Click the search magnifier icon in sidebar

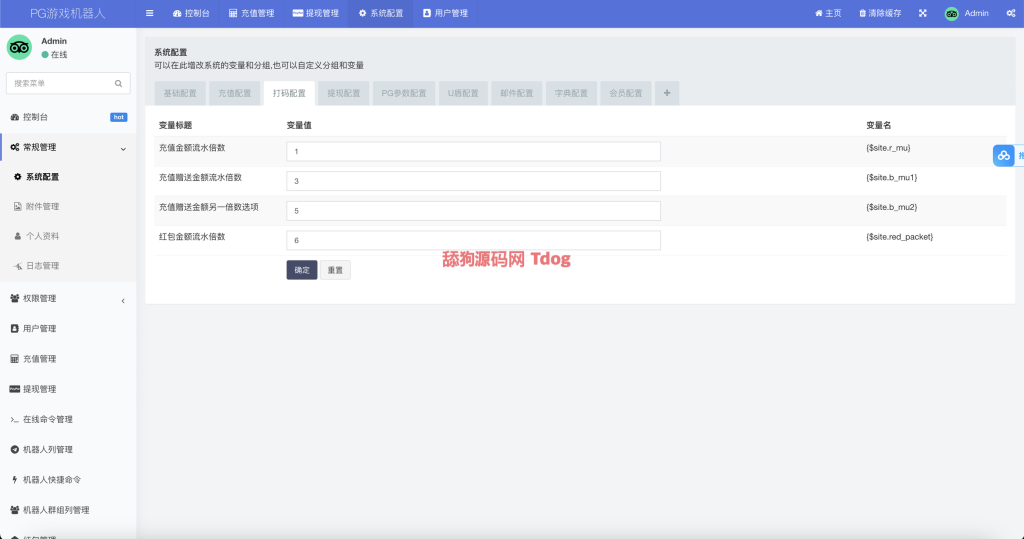coord(118,83)
